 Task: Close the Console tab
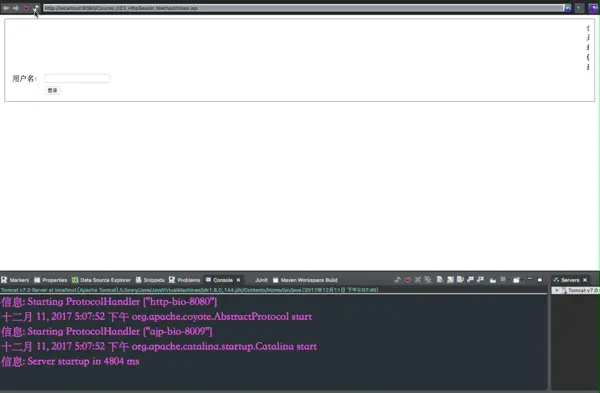(x=238, y=280)
